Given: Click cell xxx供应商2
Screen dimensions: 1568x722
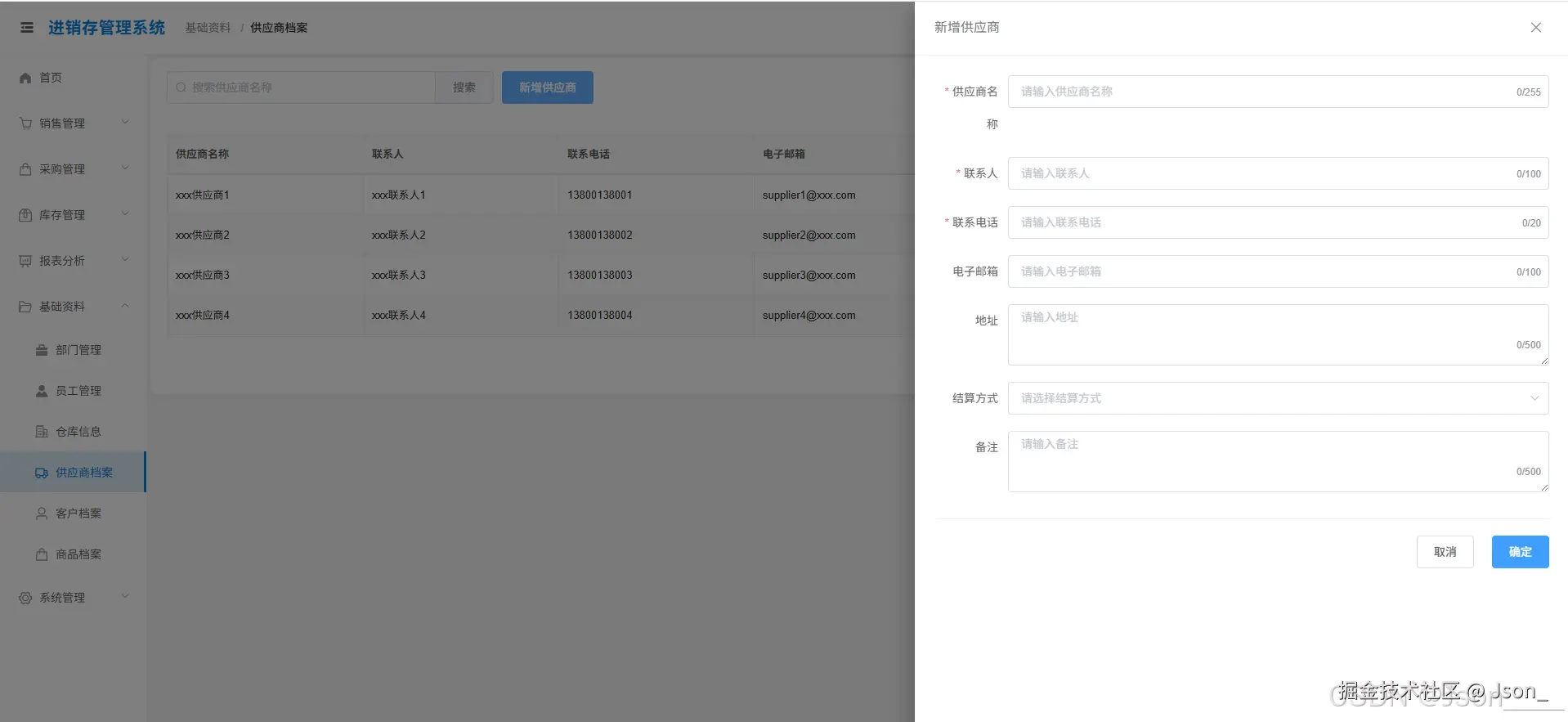Looking at the screenshot, I should tap(203, 235).
